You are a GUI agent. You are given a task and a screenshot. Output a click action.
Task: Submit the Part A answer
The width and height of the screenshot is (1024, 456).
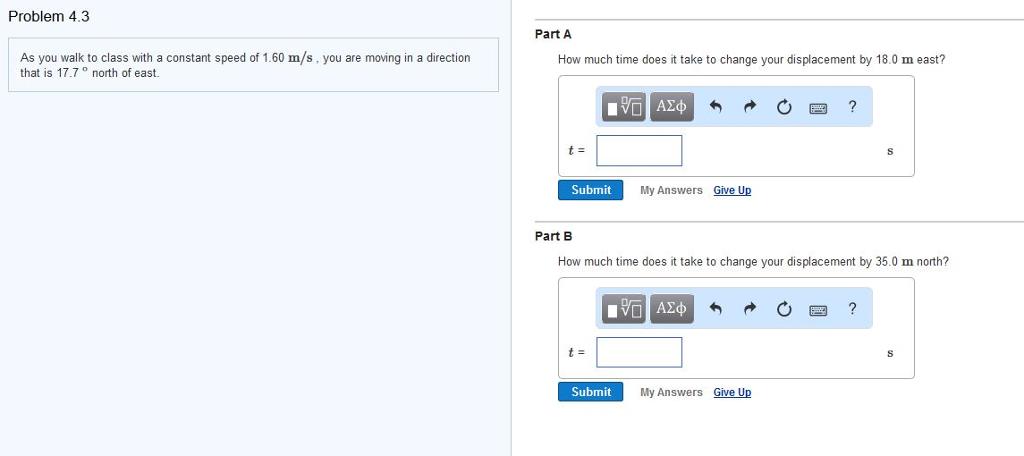click(590, 190)
